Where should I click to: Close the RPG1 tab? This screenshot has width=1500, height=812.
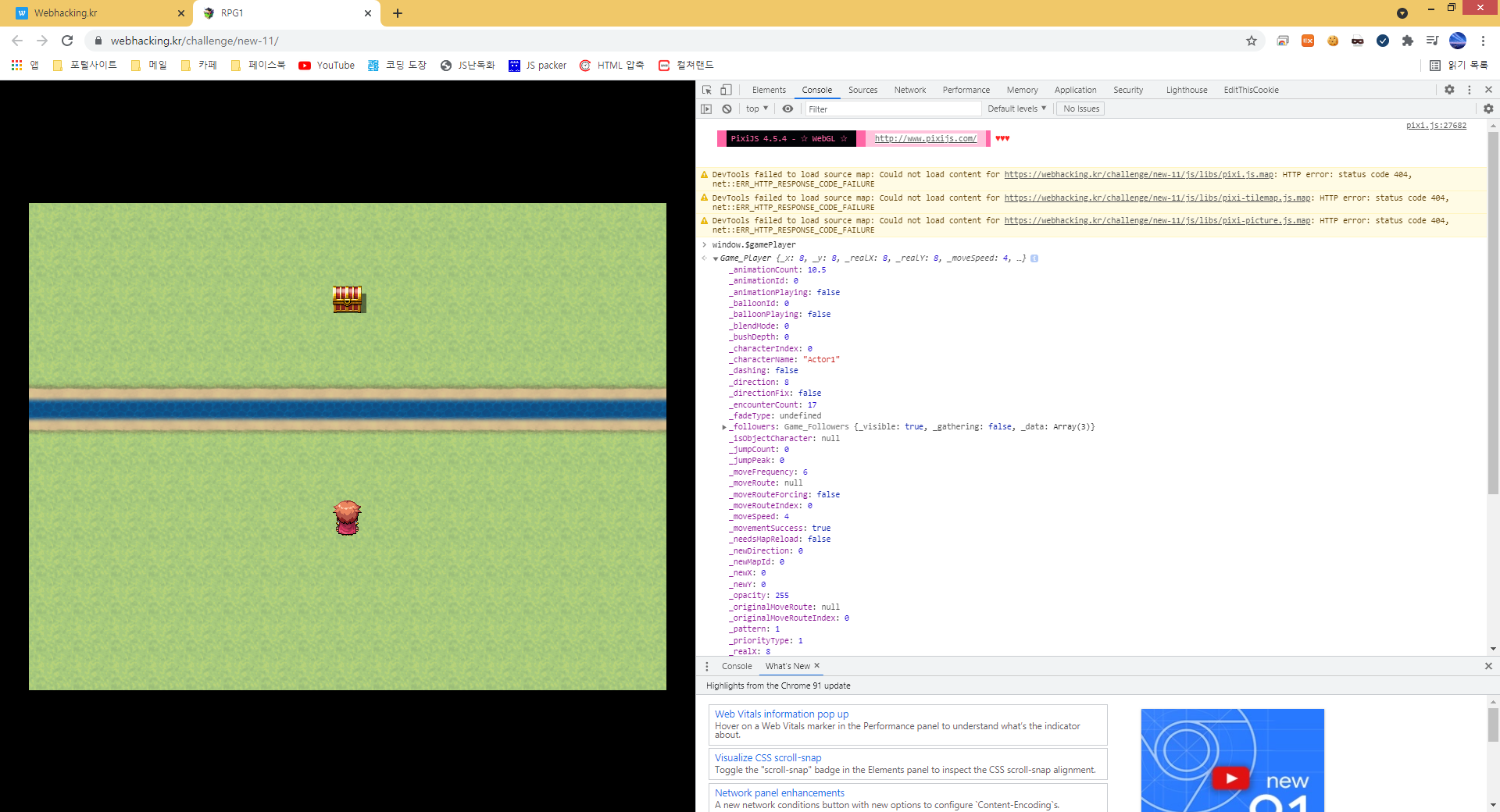(x=368, y=13)
